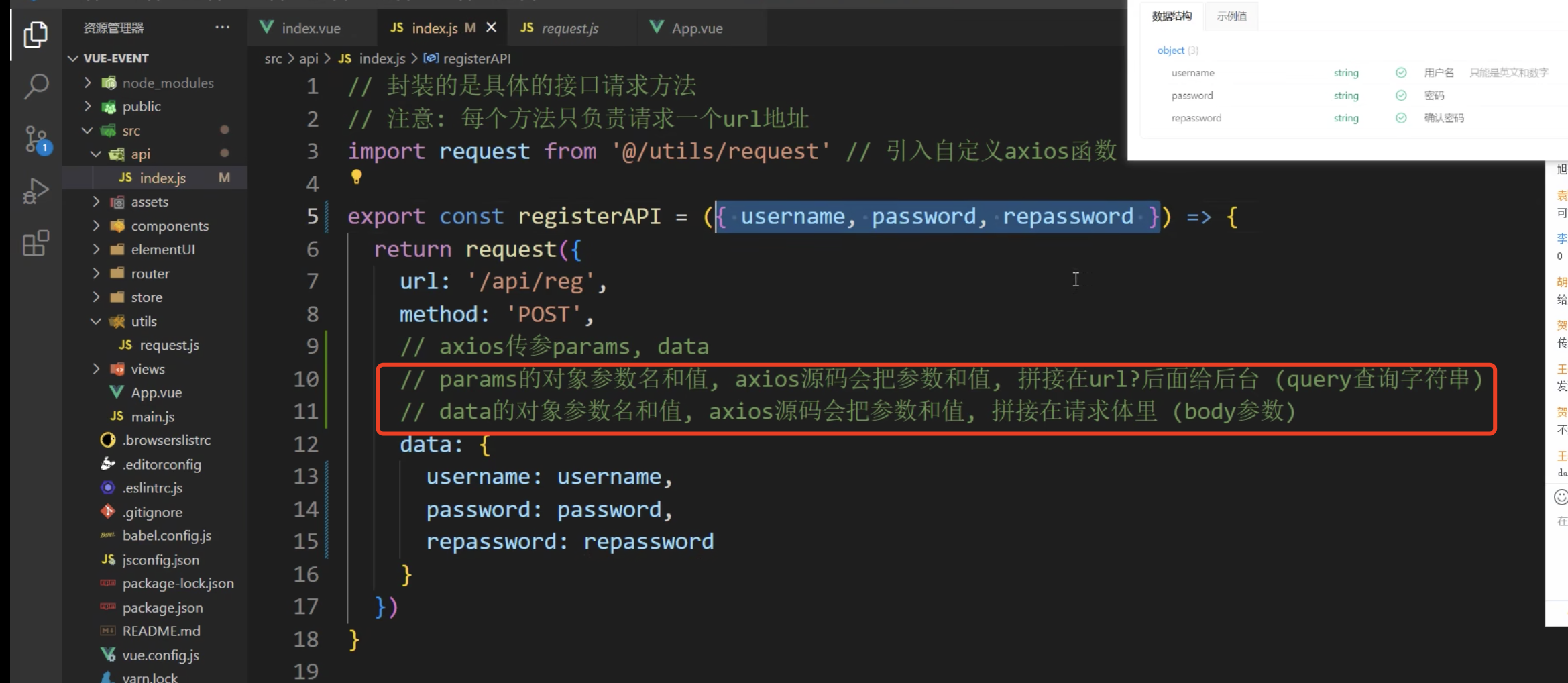Click the required check for username field
This screenshot has height=683, width=1568.
(1401, 72)
